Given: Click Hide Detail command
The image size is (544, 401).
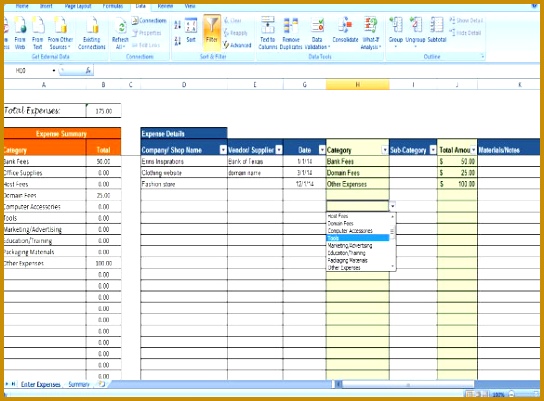Looking at the screenshot, I should [x=465, y=33].
